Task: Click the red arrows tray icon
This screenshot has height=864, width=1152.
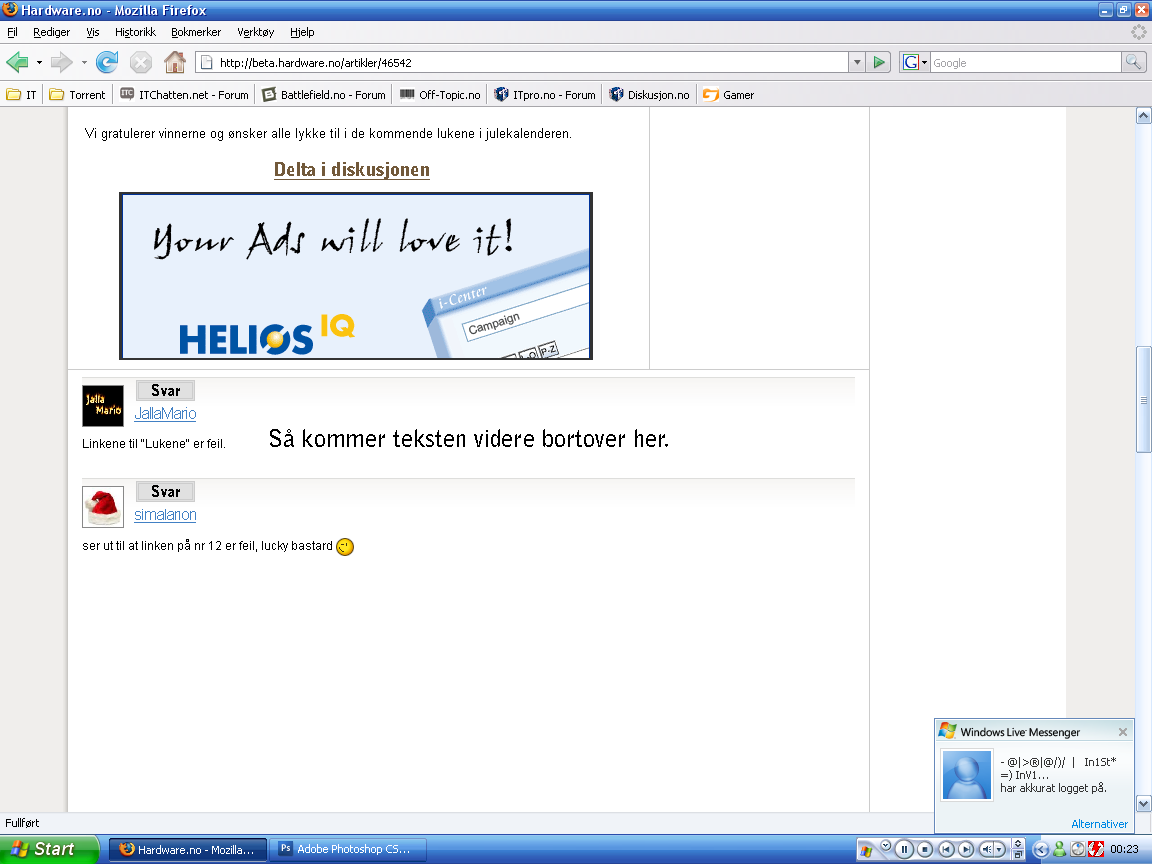Action: tap(1095, 849)
